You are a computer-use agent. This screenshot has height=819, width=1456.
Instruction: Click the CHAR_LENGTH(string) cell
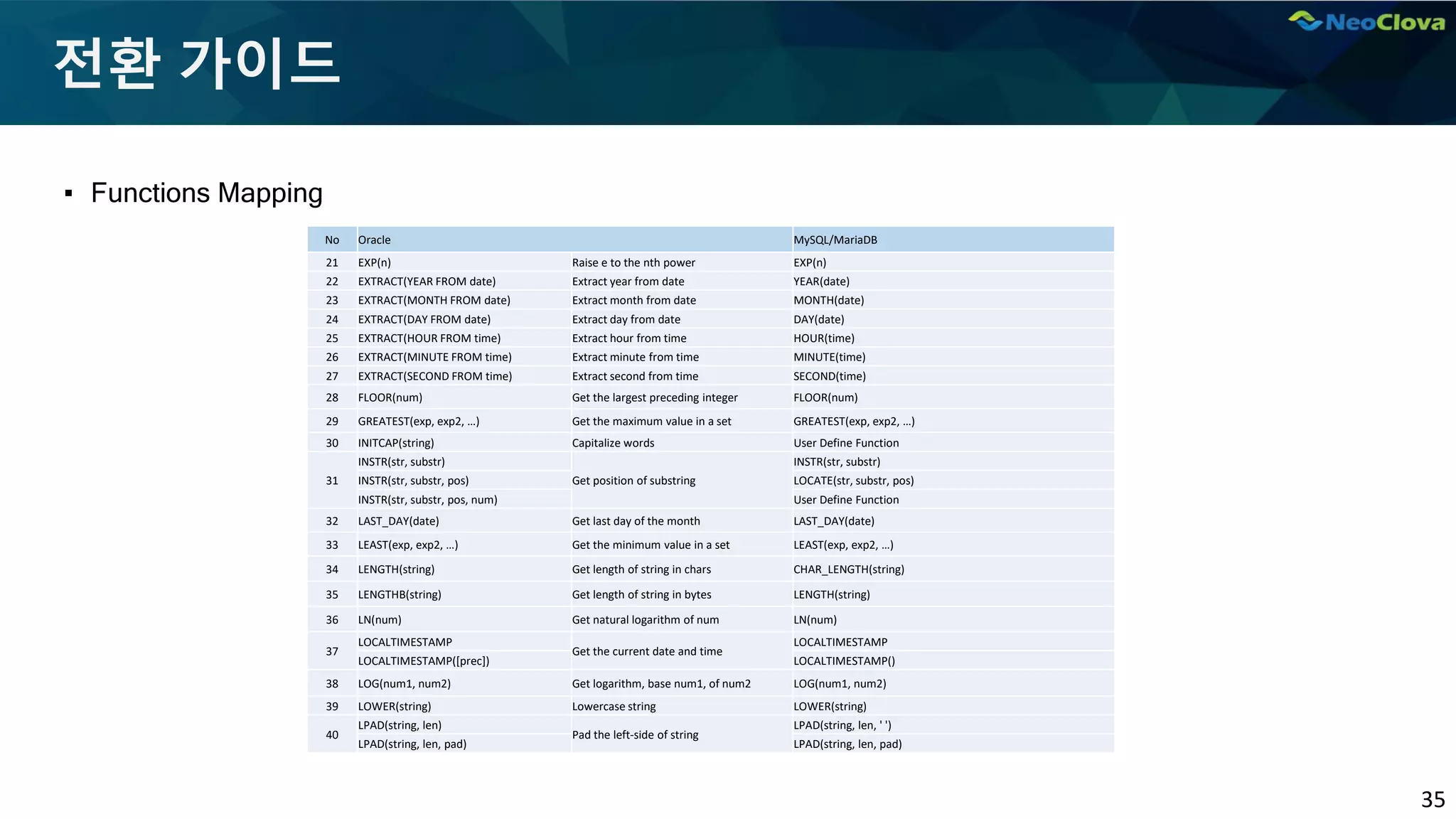click(849, 569)
